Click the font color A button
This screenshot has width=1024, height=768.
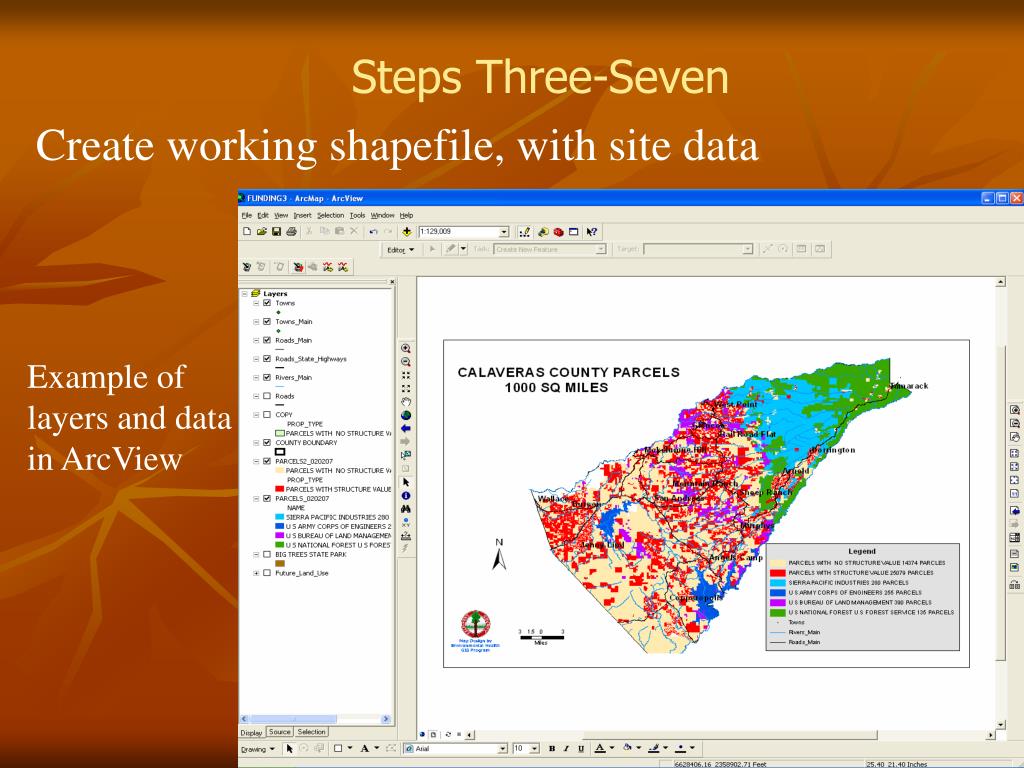coord(600,748)
